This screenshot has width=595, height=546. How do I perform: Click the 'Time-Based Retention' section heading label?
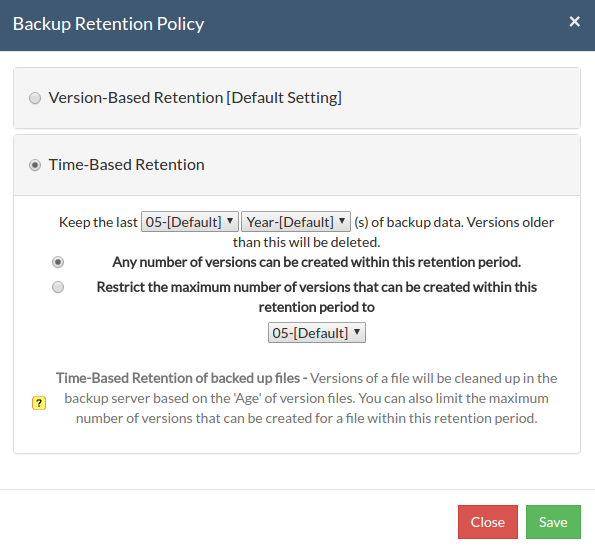pos(126,165)
